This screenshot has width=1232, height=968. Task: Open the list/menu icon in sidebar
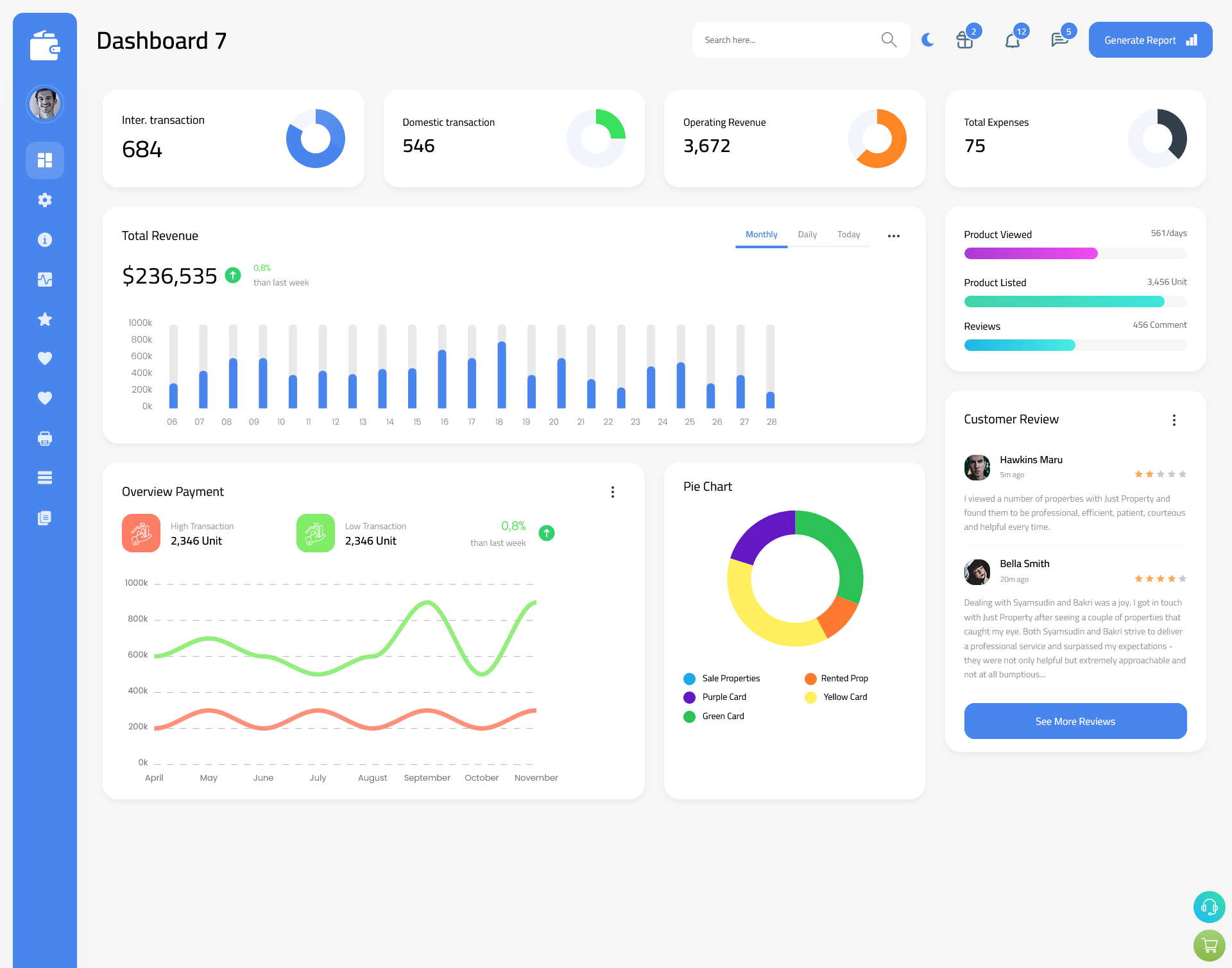[x=44, y=478]
